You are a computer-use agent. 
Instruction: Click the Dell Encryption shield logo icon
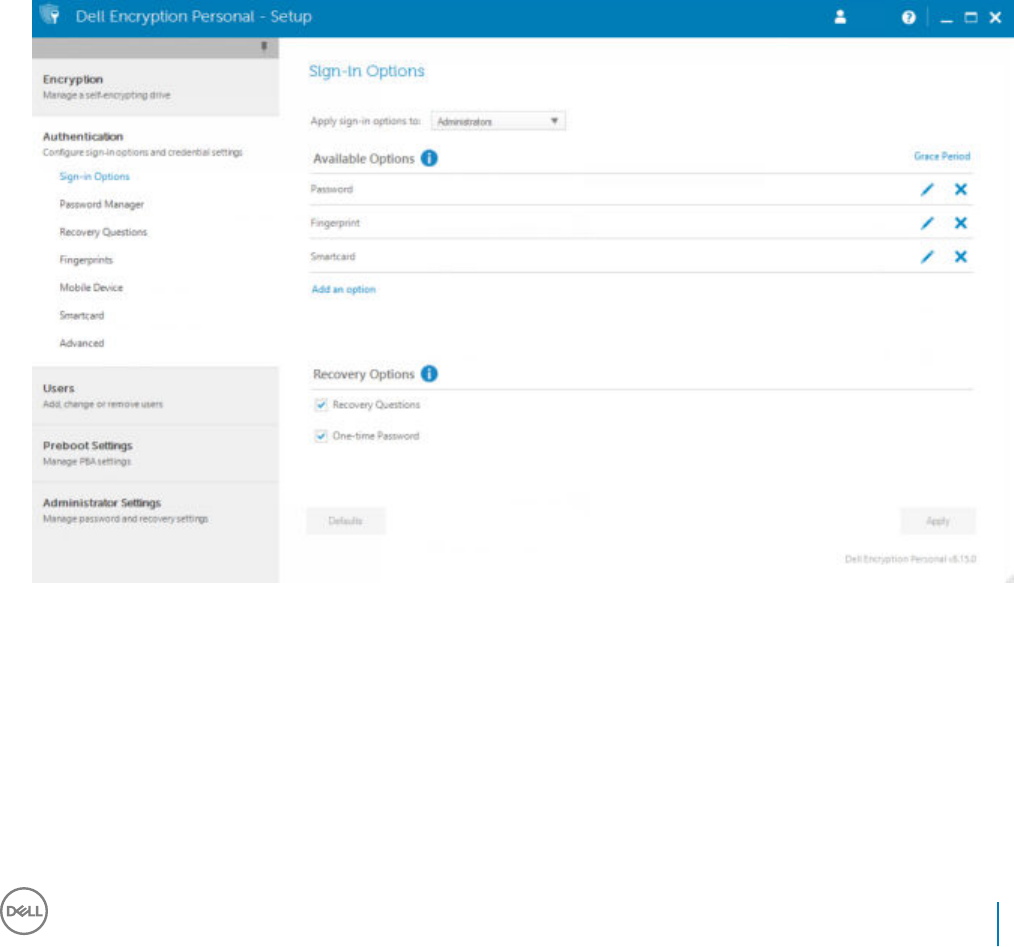tap(50, 14)
